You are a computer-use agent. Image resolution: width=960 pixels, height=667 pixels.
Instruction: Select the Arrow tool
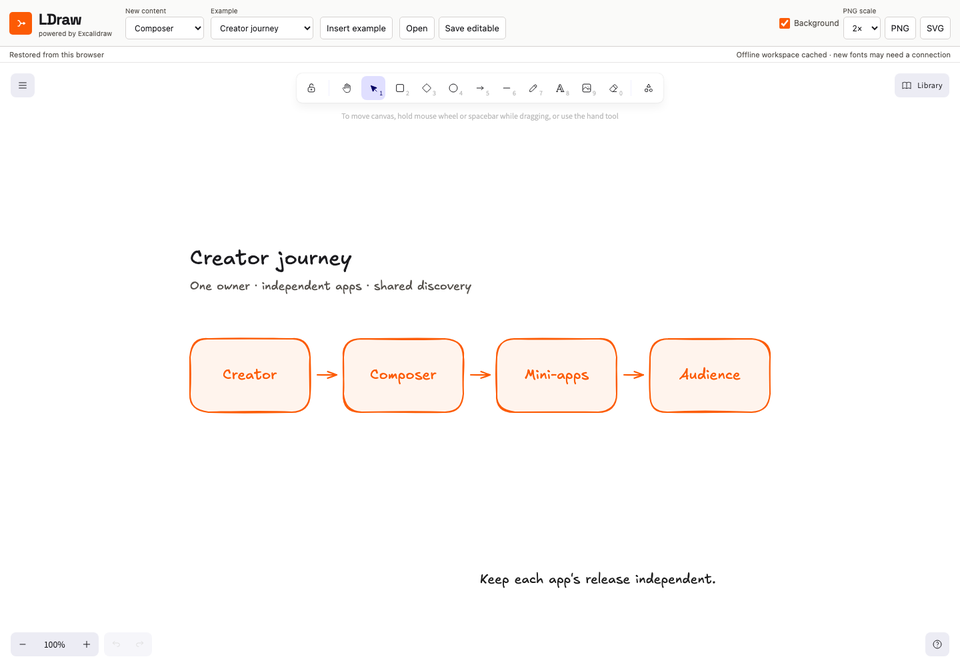(480, 88)
